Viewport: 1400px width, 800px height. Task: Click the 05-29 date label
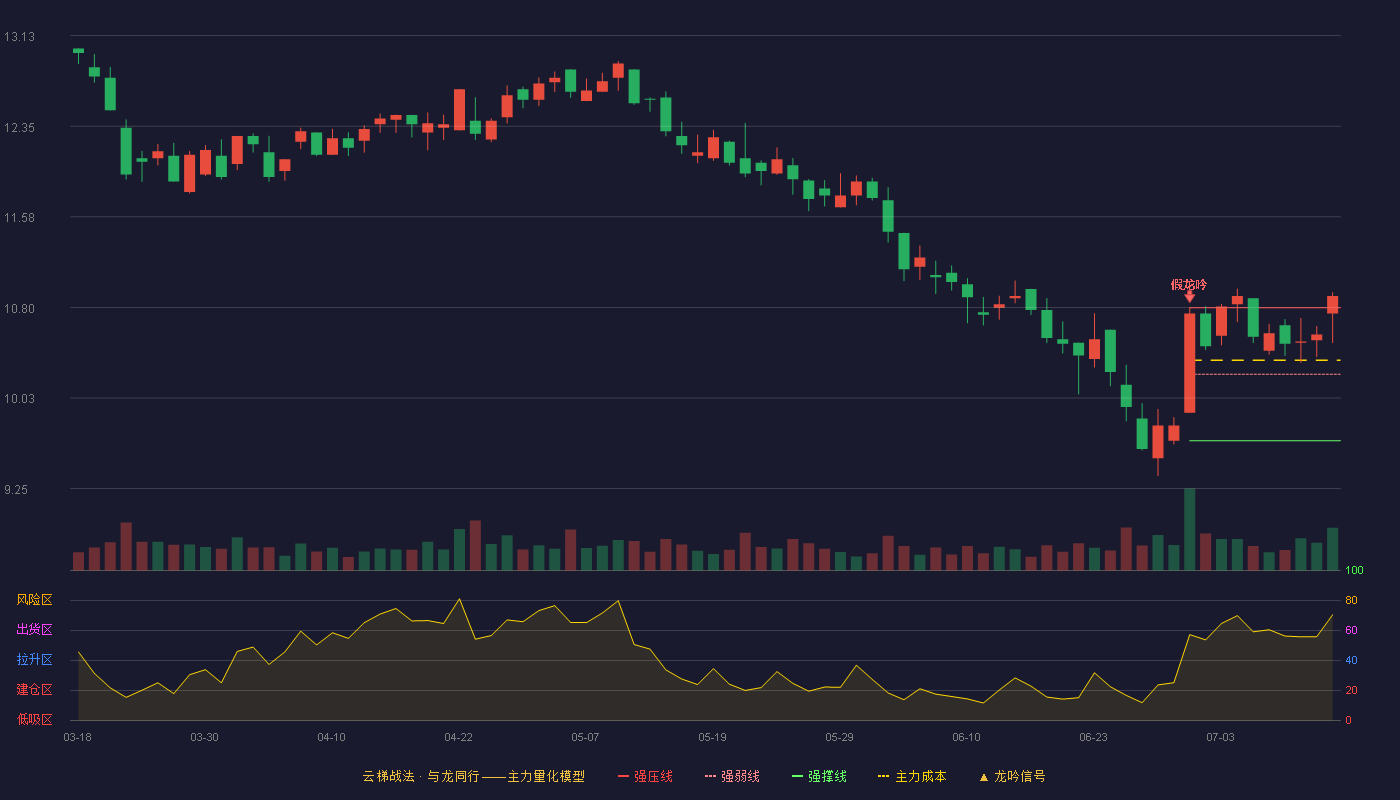tap(839, 737)
